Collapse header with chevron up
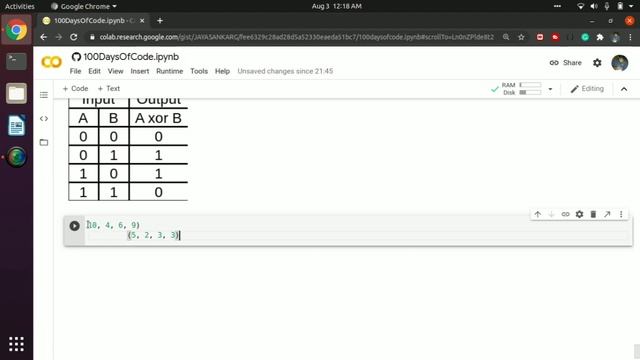640x360 pixels. point(624,89)
